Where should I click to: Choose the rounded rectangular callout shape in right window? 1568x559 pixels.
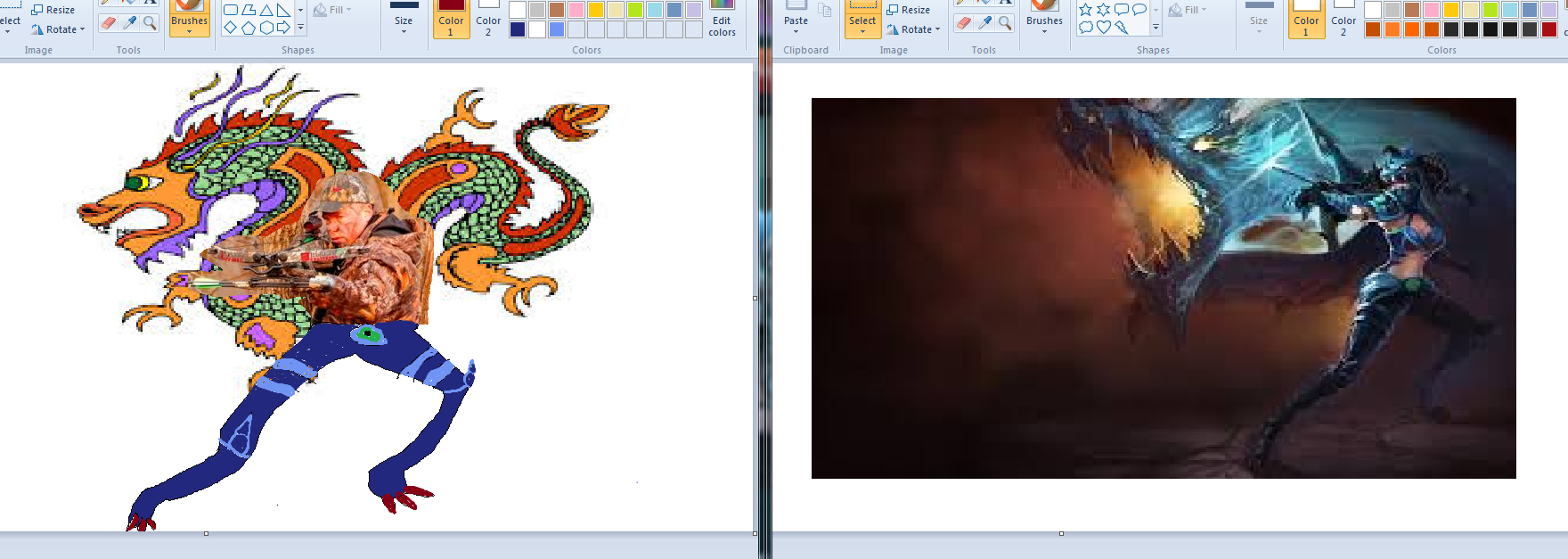(x=1122, y=10)
